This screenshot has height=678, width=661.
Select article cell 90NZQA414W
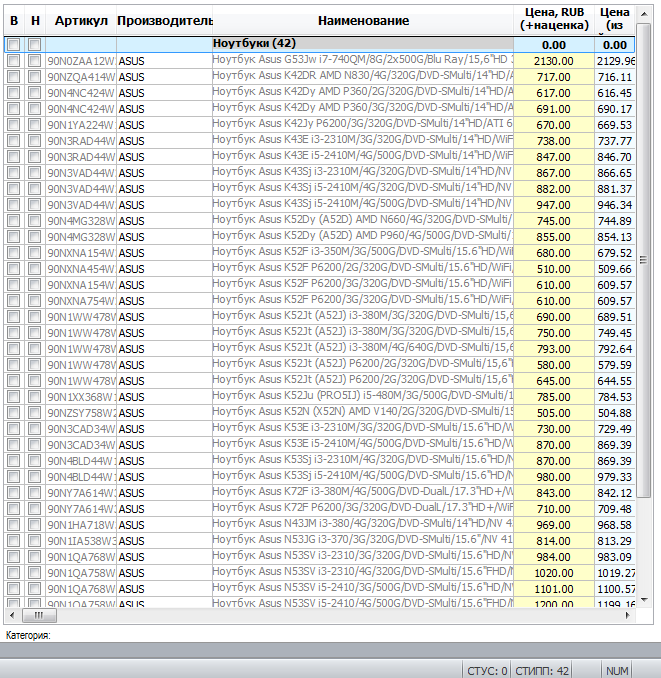point(81,77)
